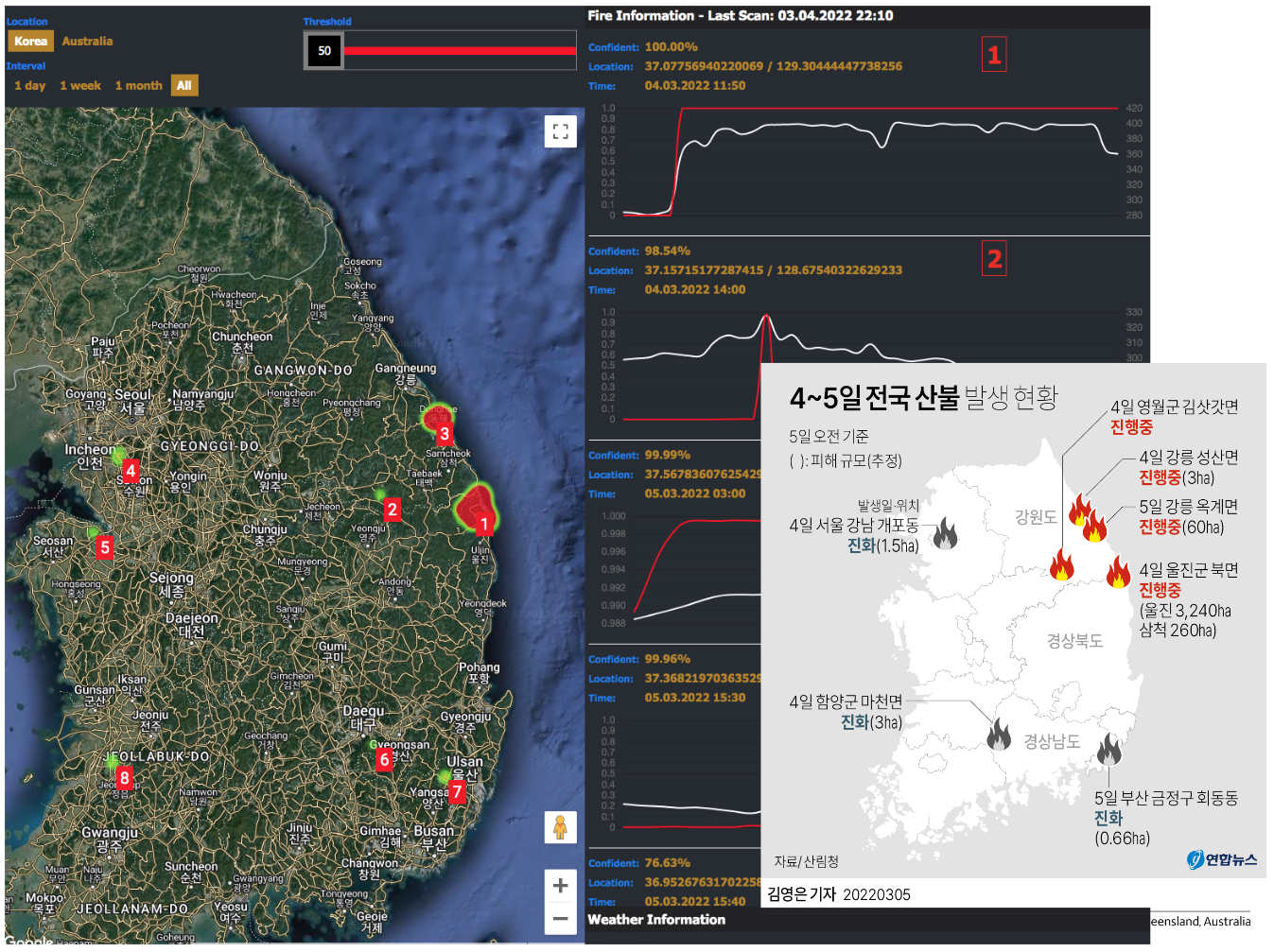Select fire marker 6 near Daegu
The image size is (1274, 952).
point(384,759)
